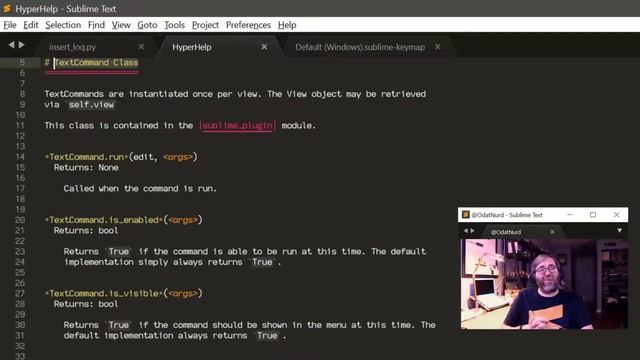Click 'Returns: None' text on line 15
This screenshot has width=640, height=360.
pyautogui.click(x=86, y=167)
